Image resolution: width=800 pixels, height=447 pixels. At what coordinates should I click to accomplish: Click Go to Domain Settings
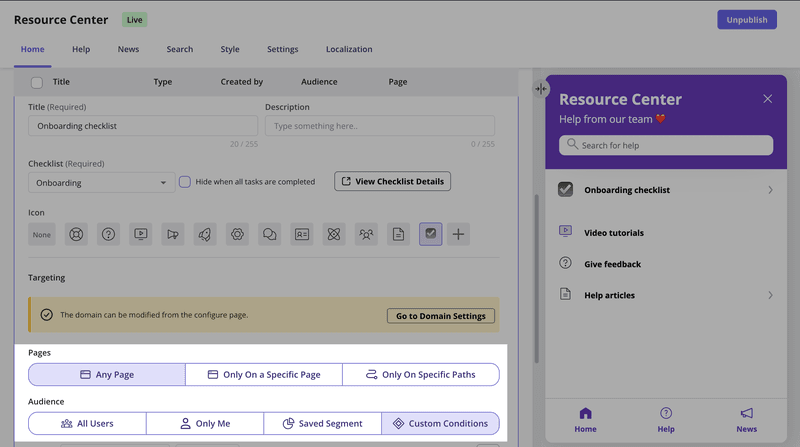coord(441,316)
